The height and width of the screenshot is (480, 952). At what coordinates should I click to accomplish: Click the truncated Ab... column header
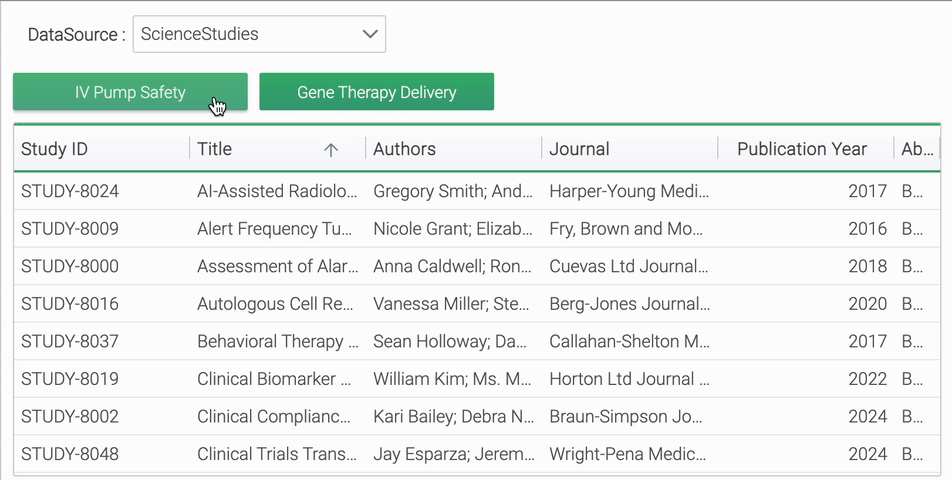pyautogui.click(x=917, y=149)
